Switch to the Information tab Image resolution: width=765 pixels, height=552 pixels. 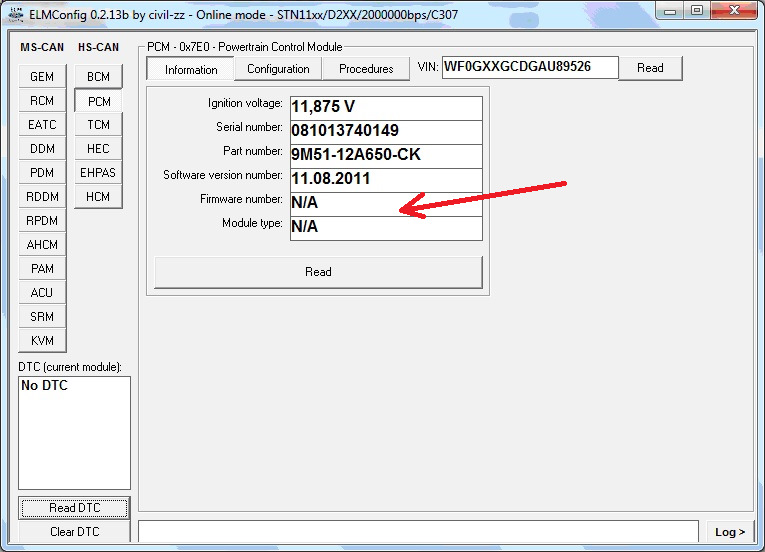[191, 69]
